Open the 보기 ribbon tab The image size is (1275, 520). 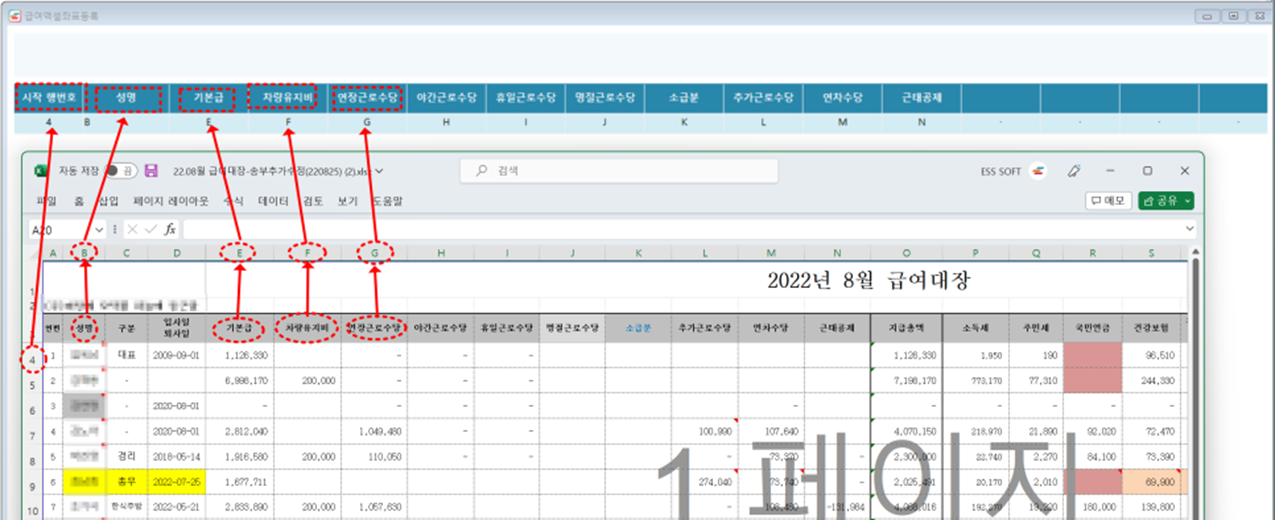347,201
